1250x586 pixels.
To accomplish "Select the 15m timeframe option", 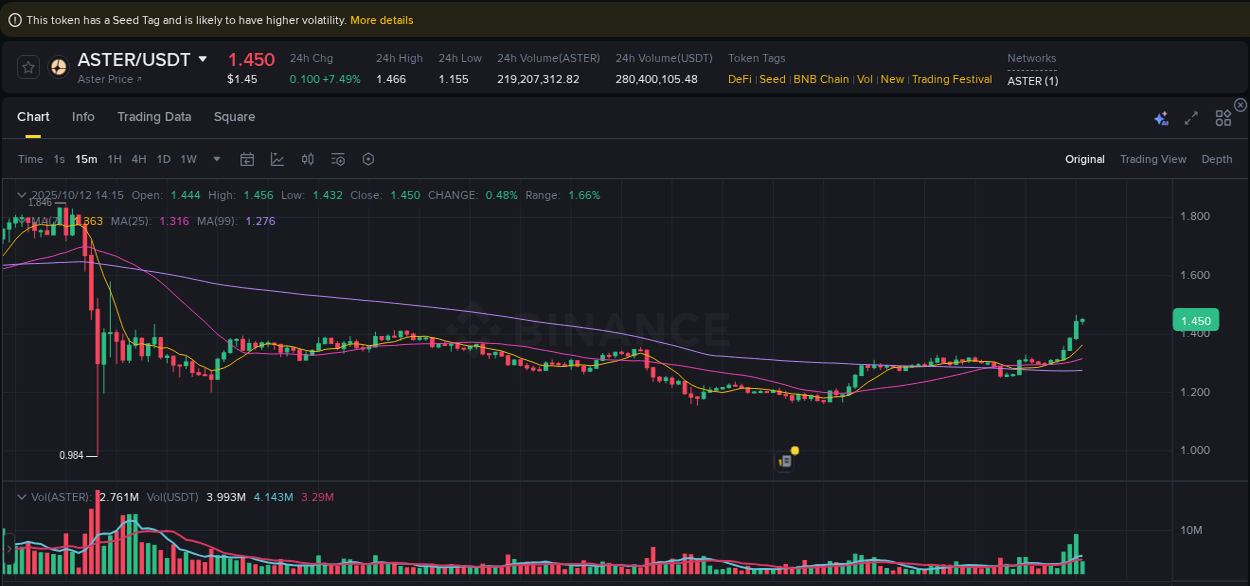I will tap(86, 159).
